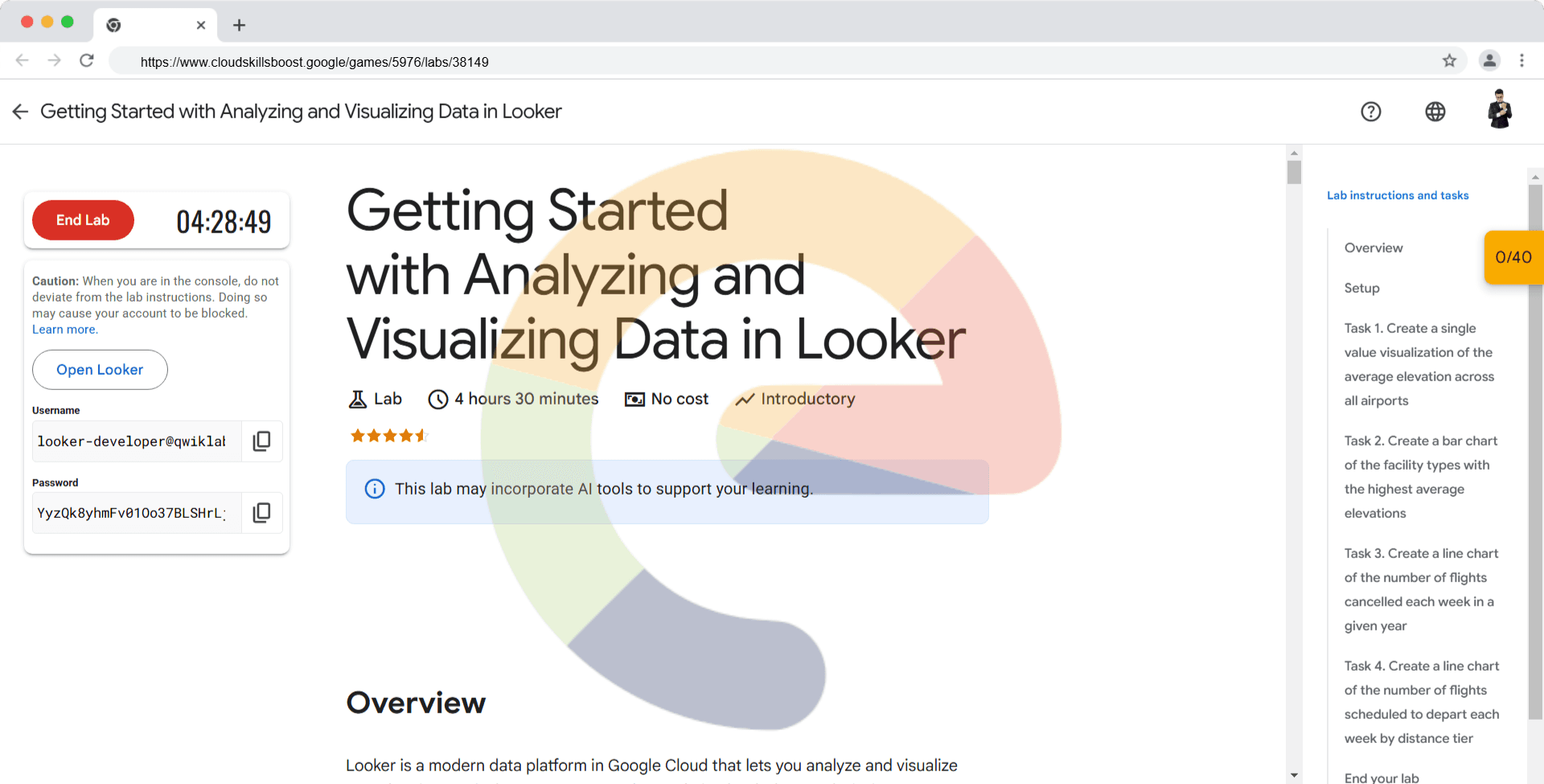Click the End Lab button

click(83, 220)
